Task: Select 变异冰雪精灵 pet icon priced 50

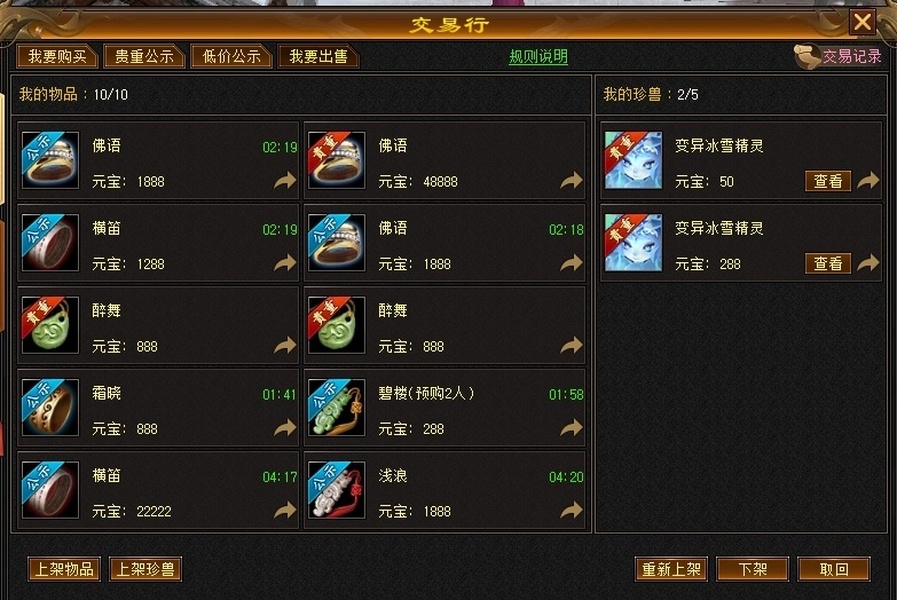Action: [633, 160]
